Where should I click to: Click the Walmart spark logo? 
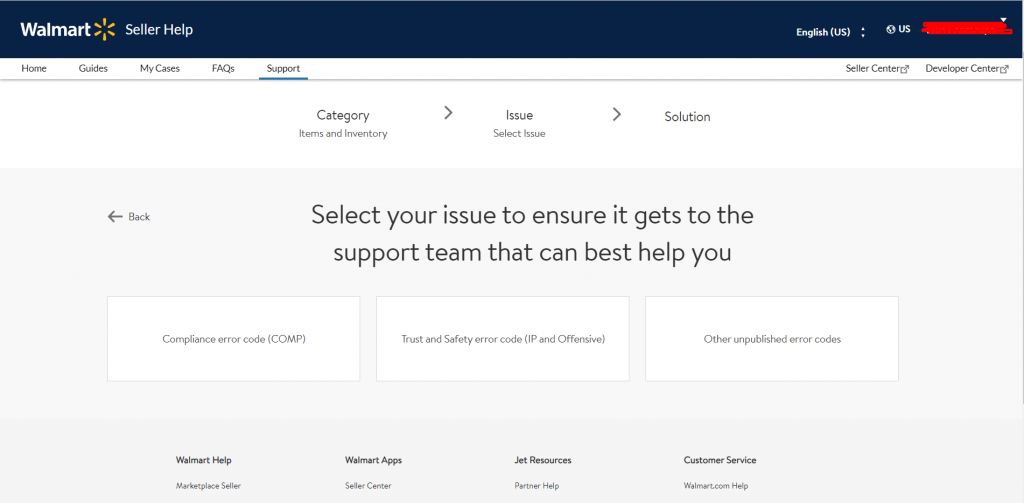(x=104, y=29)
